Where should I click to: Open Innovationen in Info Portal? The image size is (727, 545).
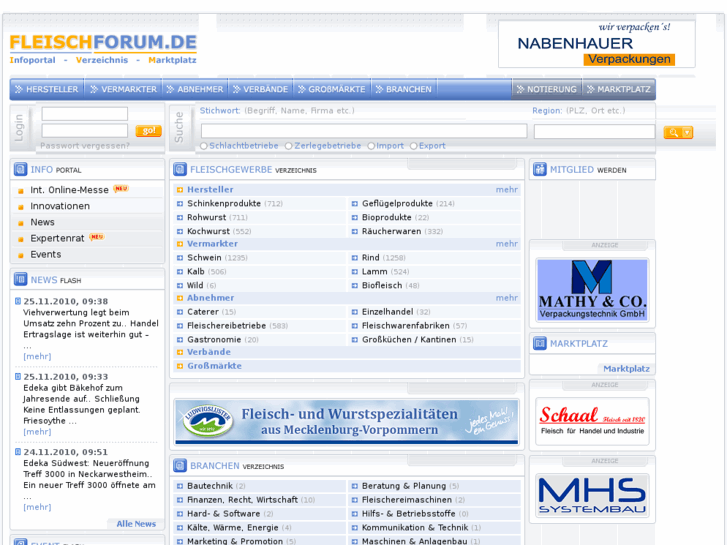(60, 206)
